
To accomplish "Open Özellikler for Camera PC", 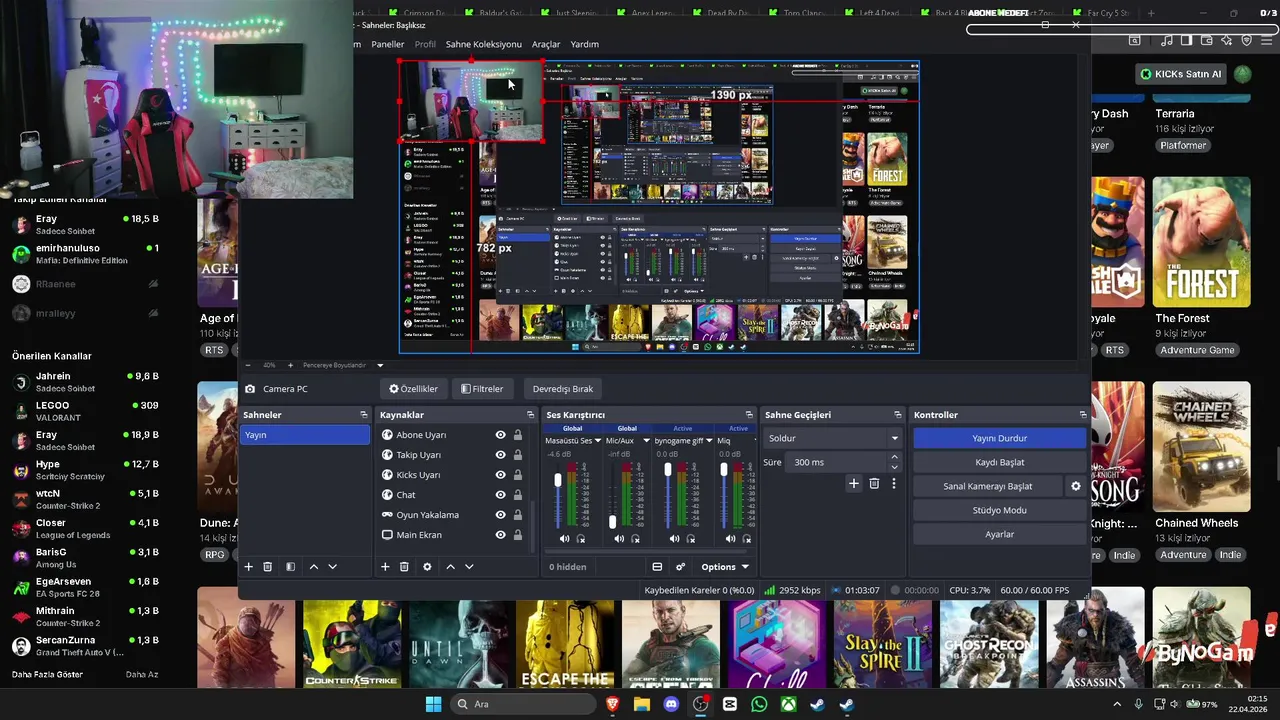I will [x=413, y=389].
